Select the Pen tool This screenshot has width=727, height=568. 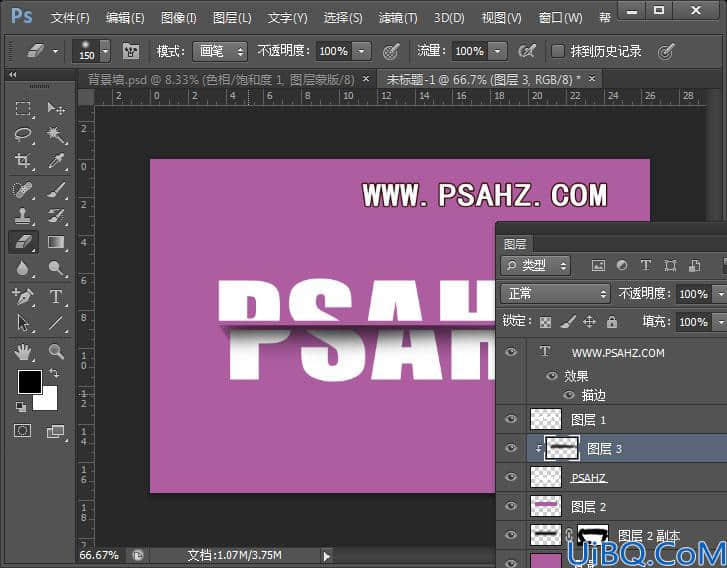pyautogui.click(x=23, y=296)
